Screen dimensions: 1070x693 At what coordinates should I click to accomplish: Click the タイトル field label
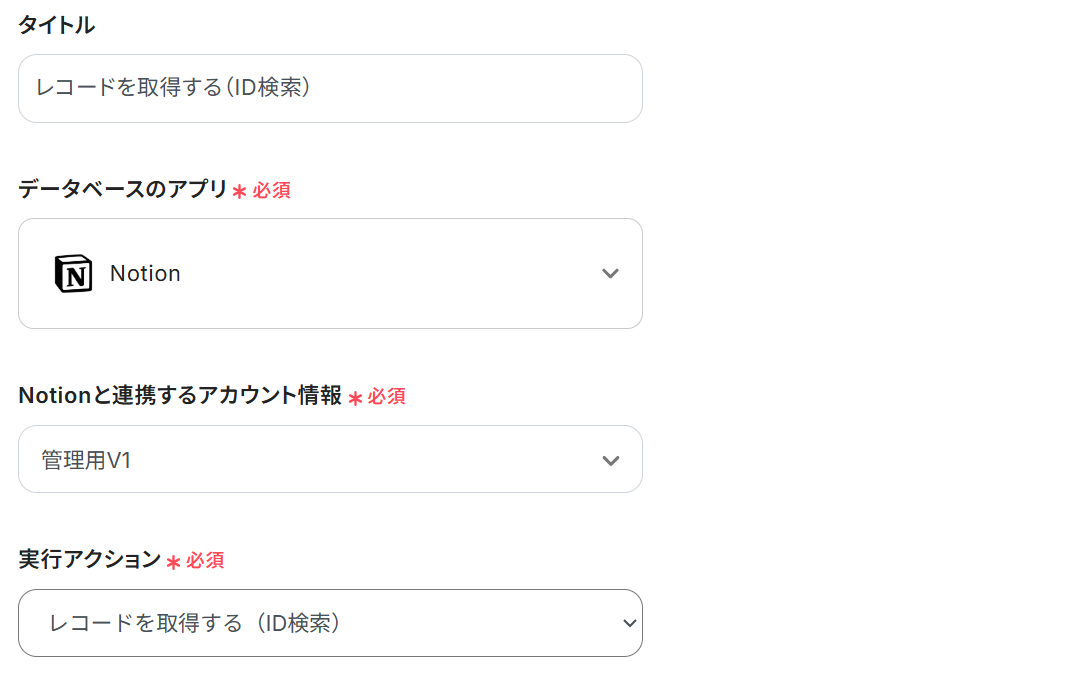57,26
